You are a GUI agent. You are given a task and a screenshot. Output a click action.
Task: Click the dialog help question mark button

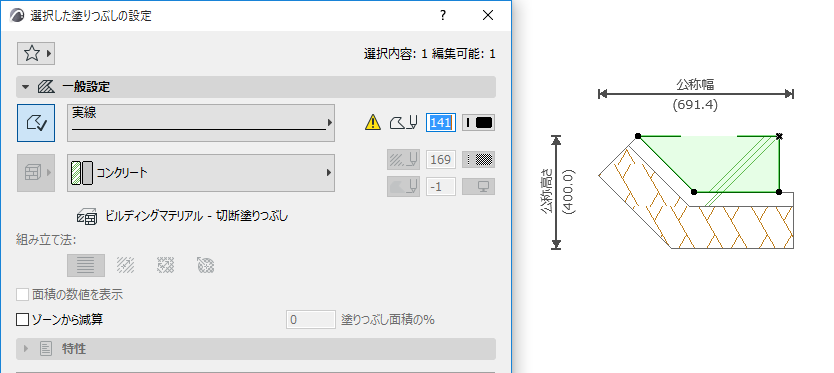point(443,15)
